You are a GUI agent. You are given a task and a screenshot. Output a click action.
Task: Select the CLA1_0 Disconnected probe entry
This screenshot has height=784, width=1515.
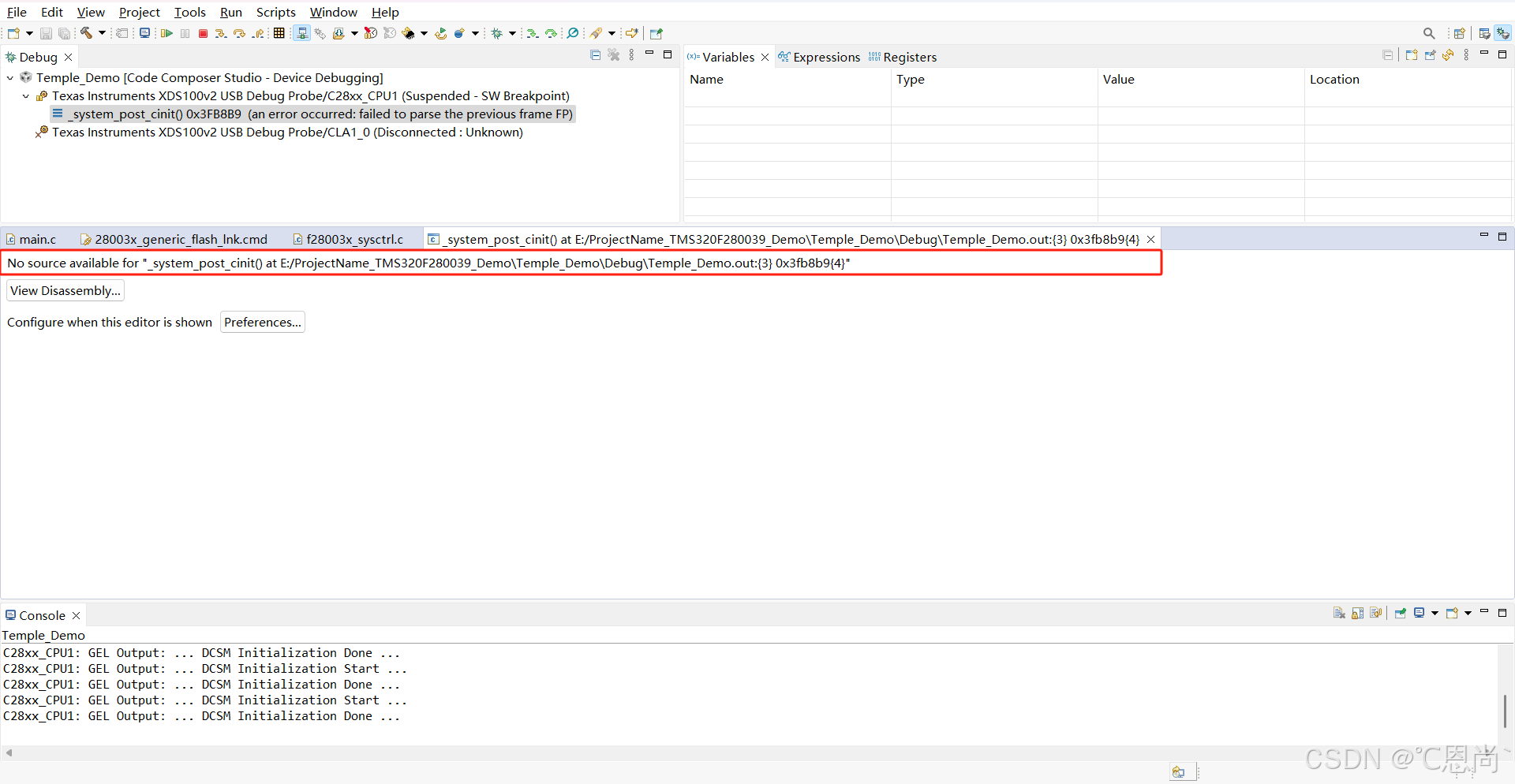(279, 133)
